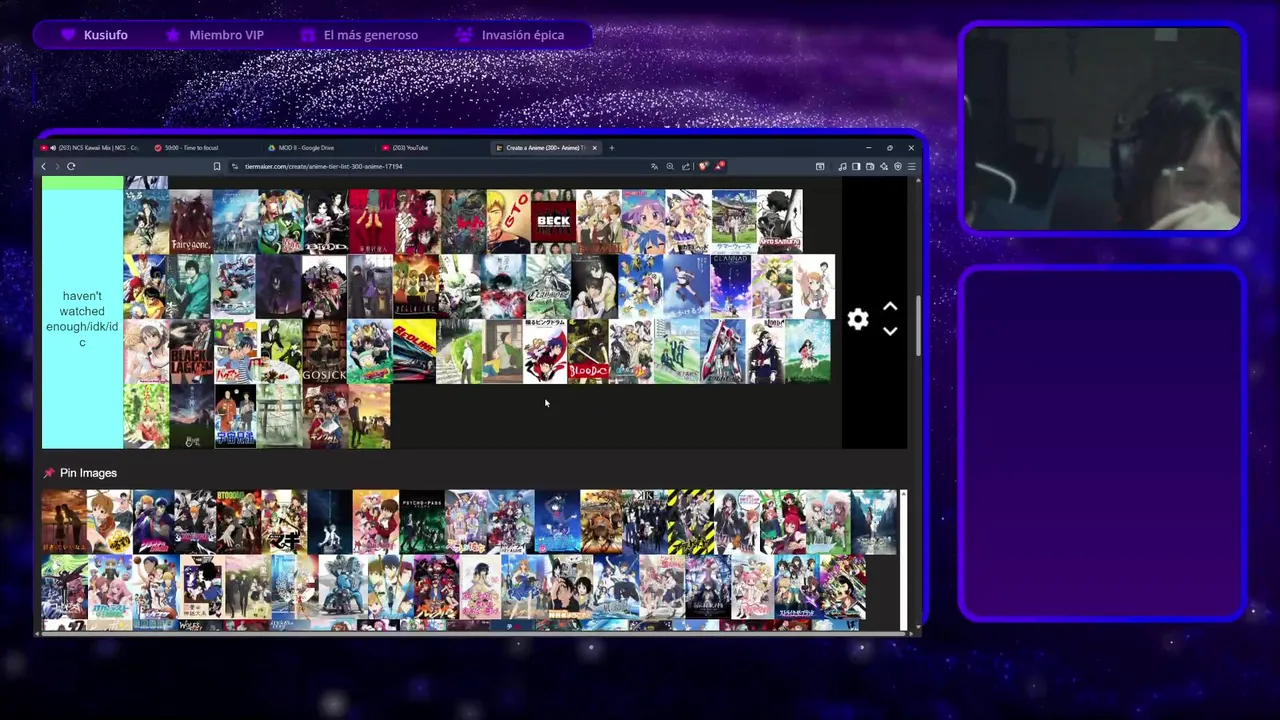Go back in the browser
This screenshot has width=1280, height=720.
[x=43, y=166]
